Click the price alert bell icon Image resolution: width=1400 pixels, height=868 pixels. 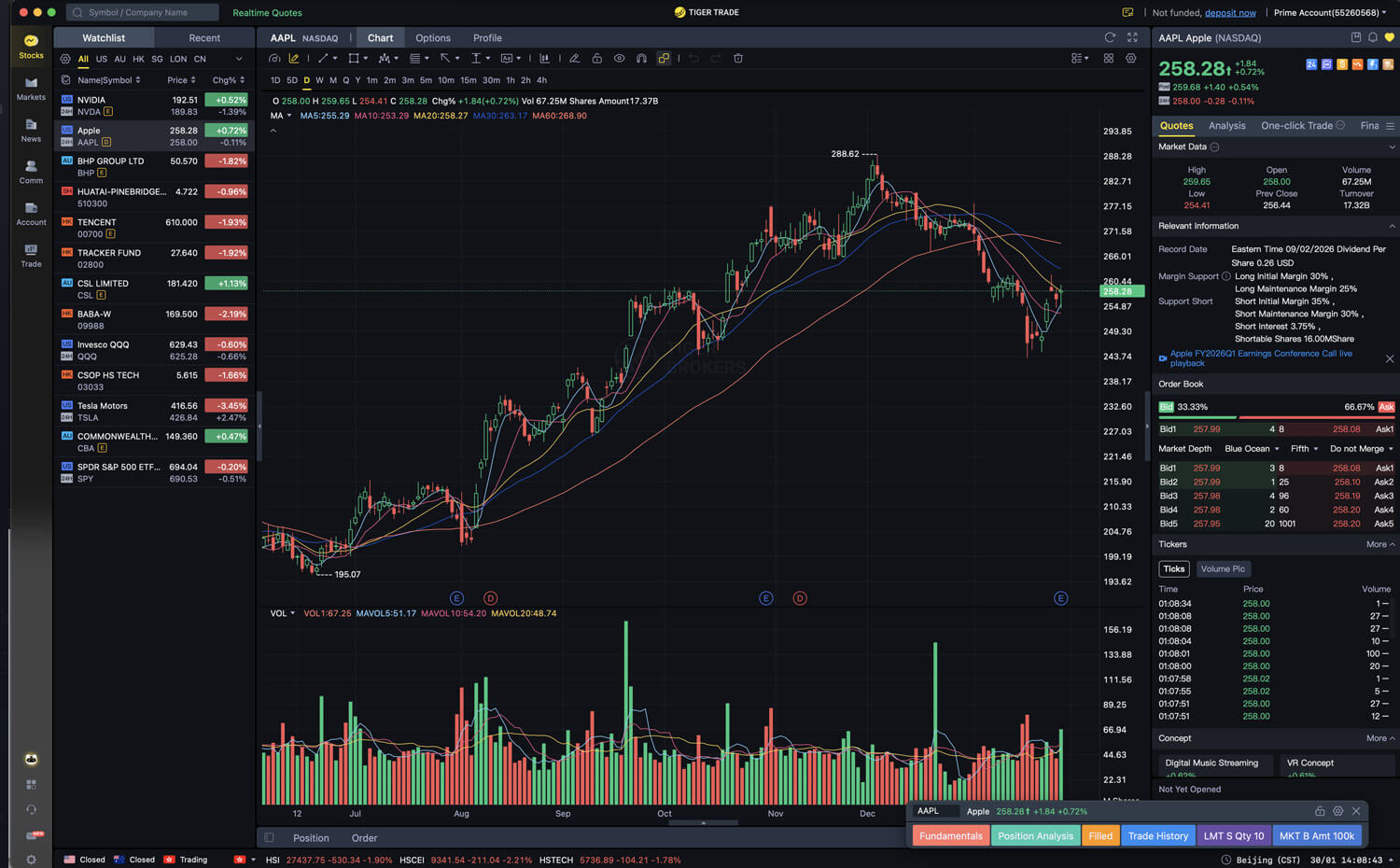coord(1372,37)
